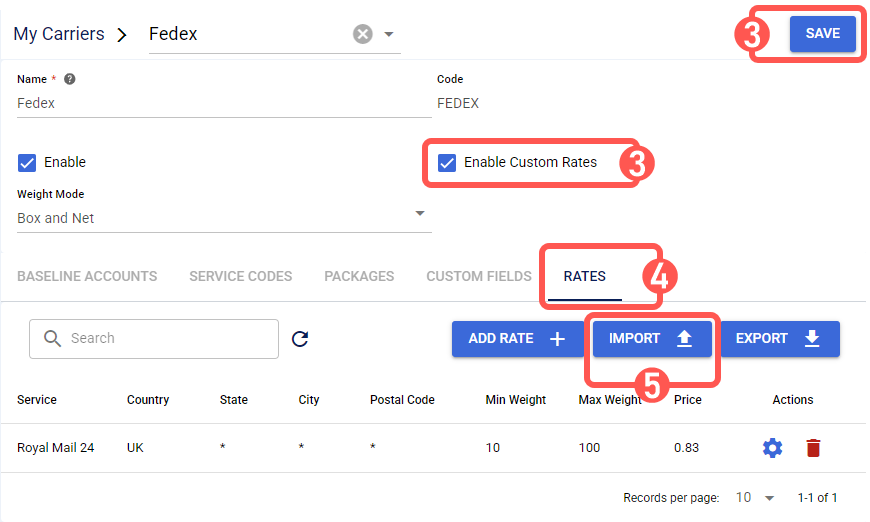Add a new rate
Image resolution: width=870 pixels, height=522 pixels.
(516, 338)
